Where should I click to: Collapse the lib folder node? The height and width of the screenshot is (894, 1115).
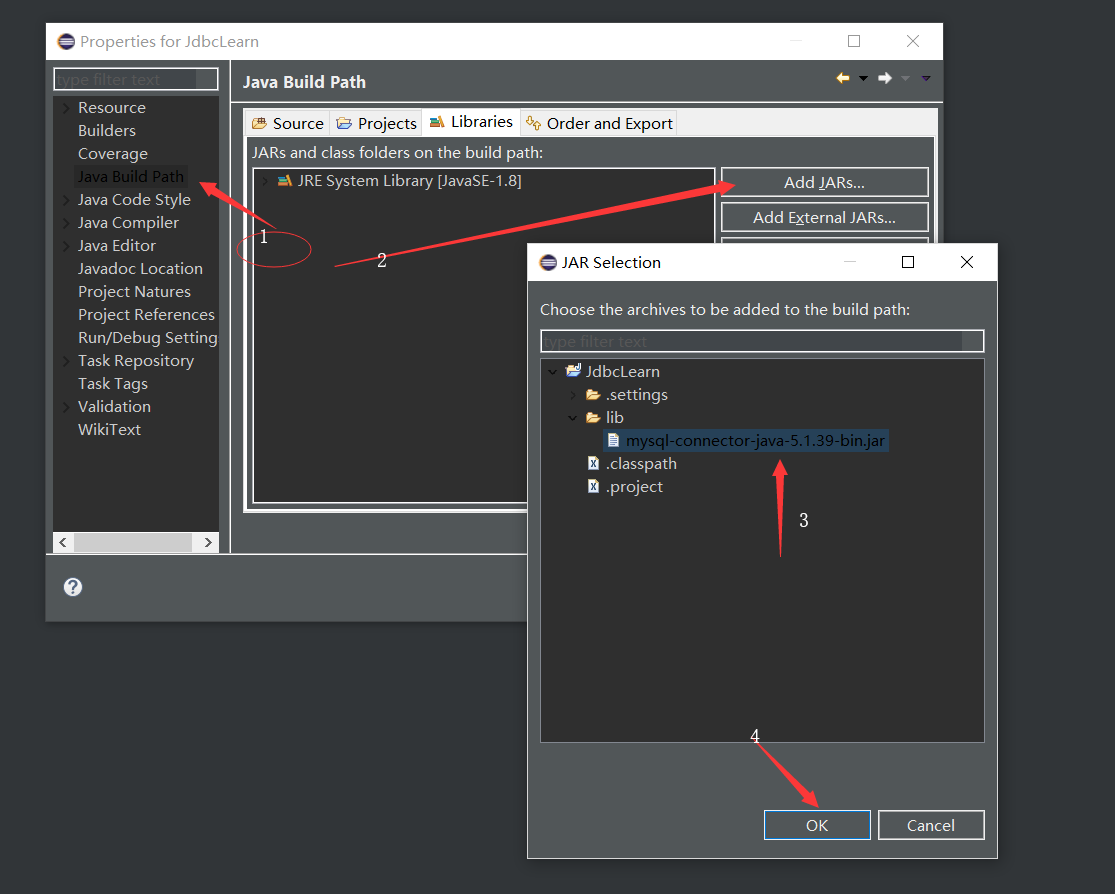(573, 417)
